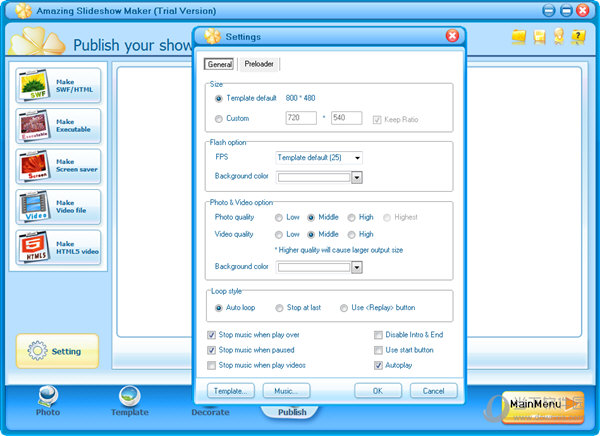Image resolution: width=600 pixels, height=436 pixels.
Task: Click the person icon in top toolbar
Action: (559, 36)
